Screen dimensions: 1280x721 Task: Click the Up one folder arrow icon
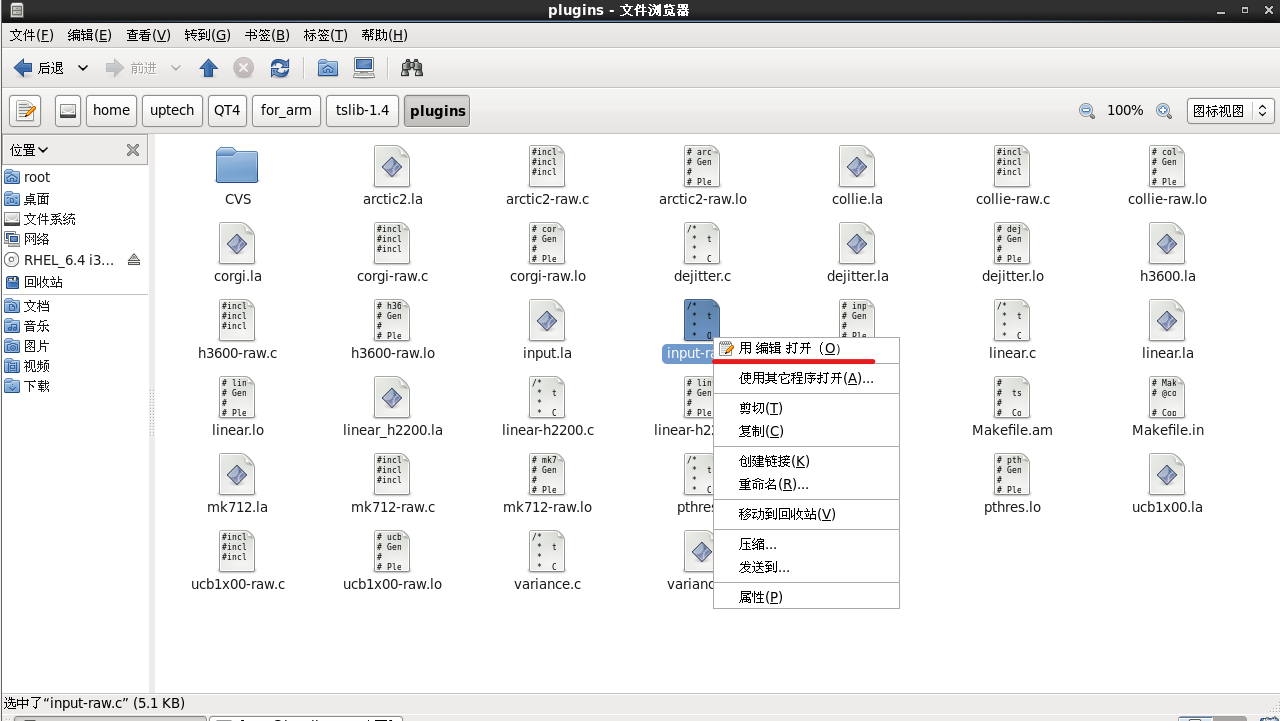coord(208,68)
